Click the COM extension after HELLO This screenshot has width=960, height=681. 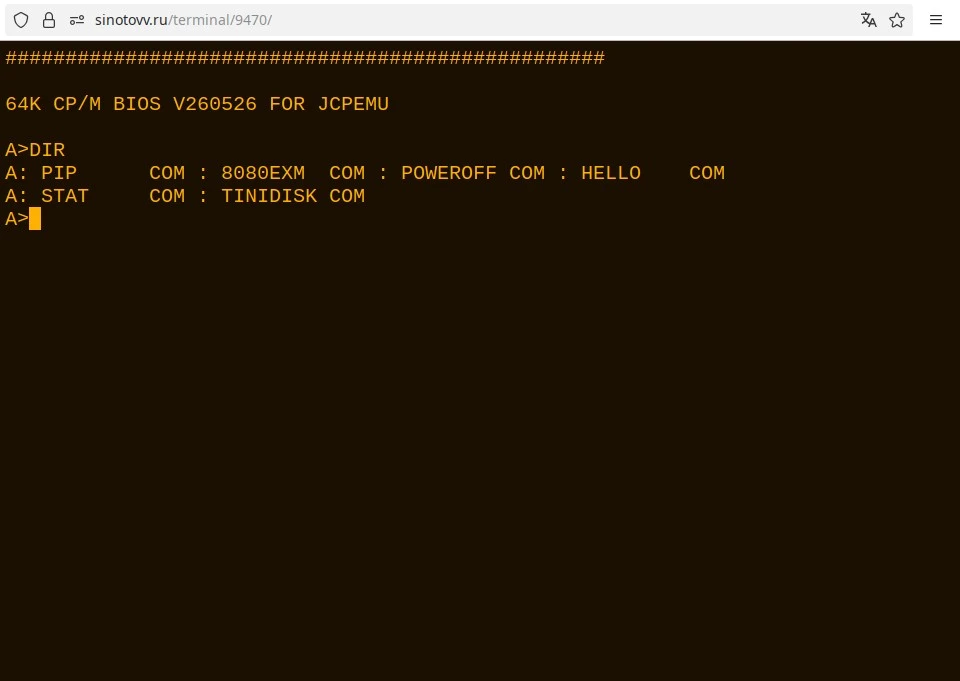pos(707,173)
